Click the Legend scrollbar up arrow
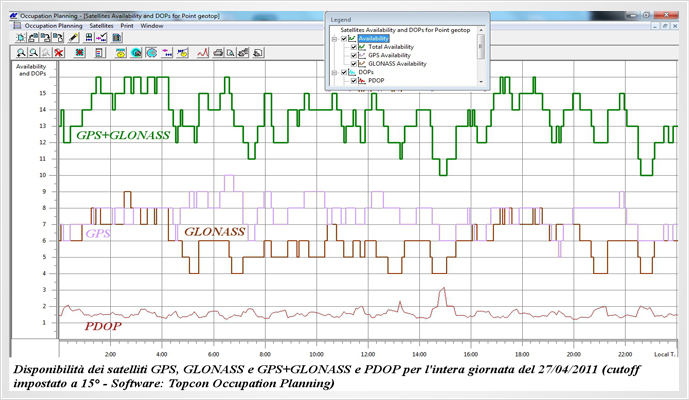 click(x=481, y=30)
